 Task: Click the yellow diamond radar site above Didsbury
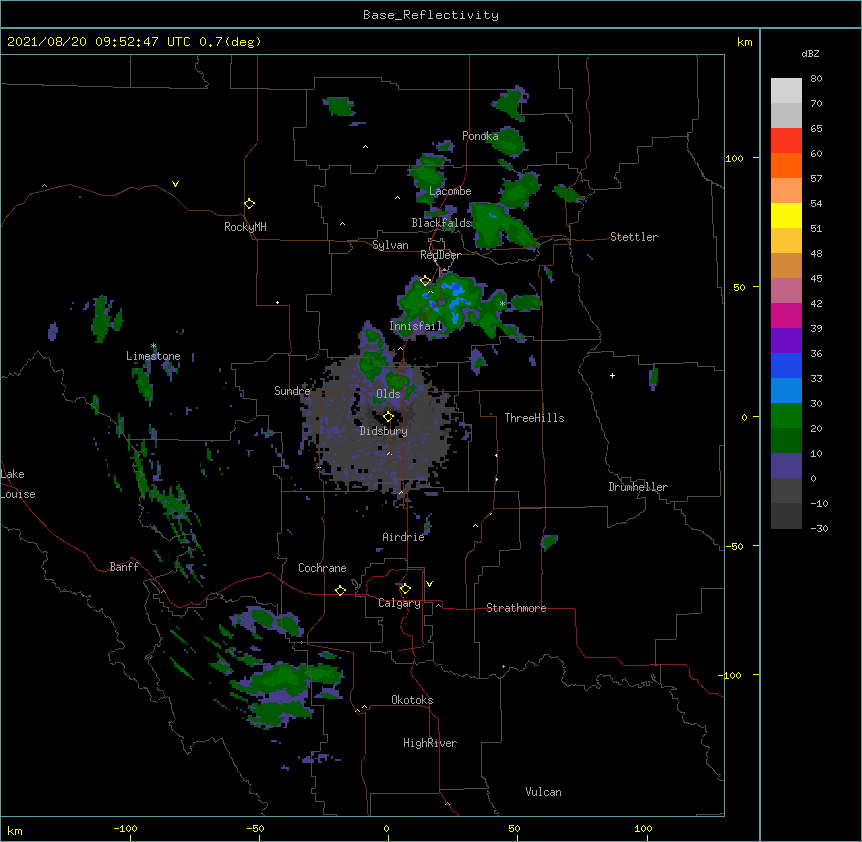pyautogui.click(x=388, y=417)
